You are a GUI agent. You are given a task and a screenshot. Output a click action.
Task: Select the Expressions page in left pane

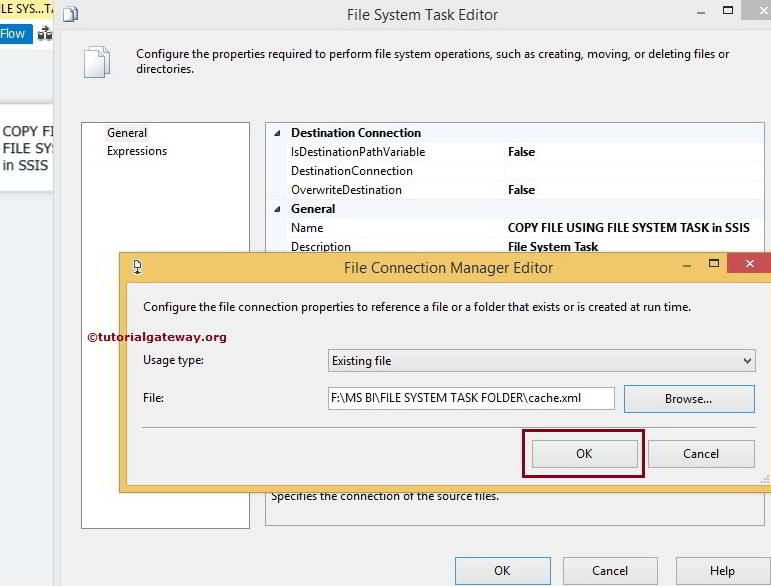(x=137, y=151)
